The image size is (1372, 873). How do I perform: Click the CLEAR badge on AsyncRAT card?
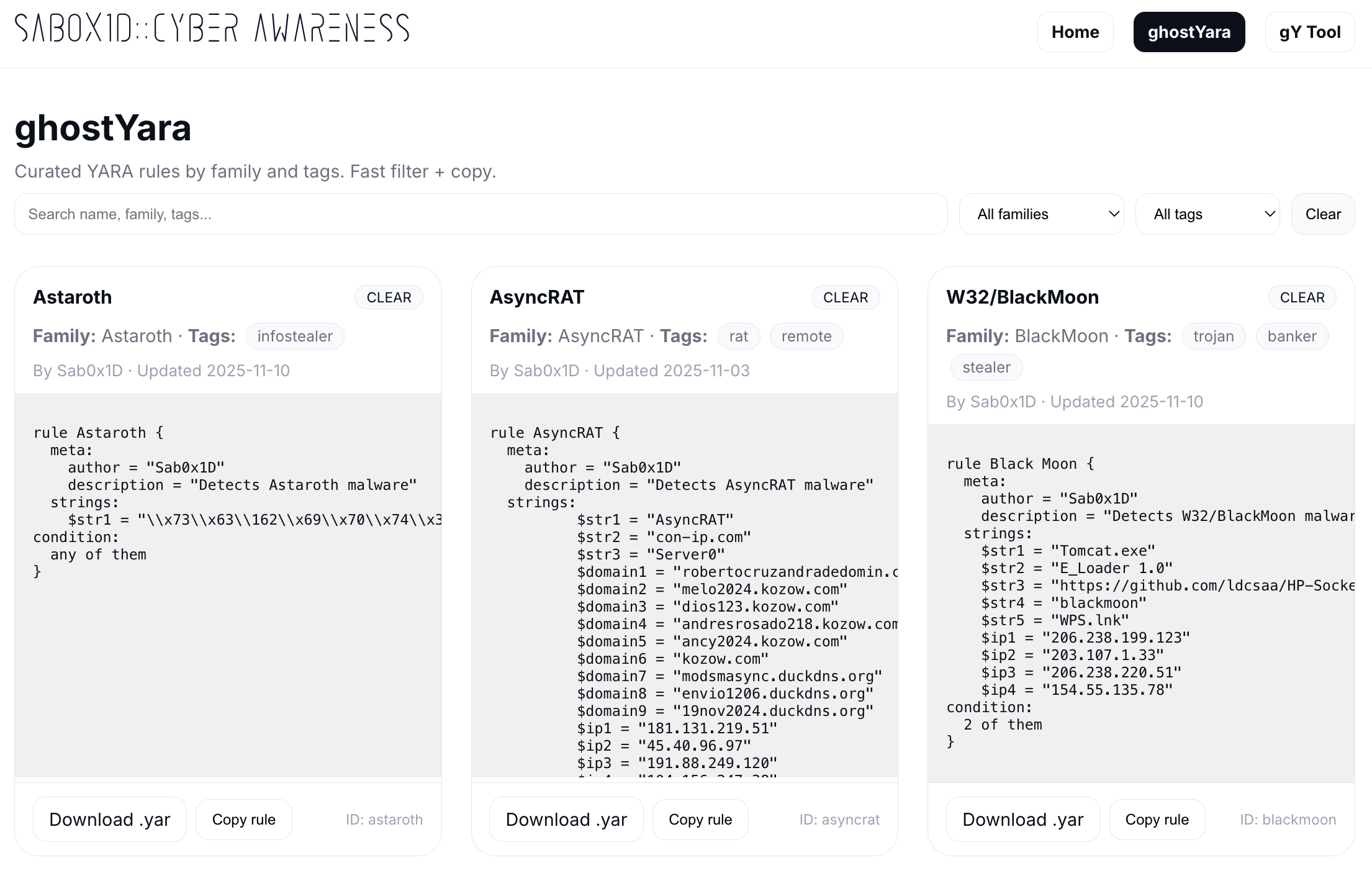pyautogui.click(x=845, y=297)
